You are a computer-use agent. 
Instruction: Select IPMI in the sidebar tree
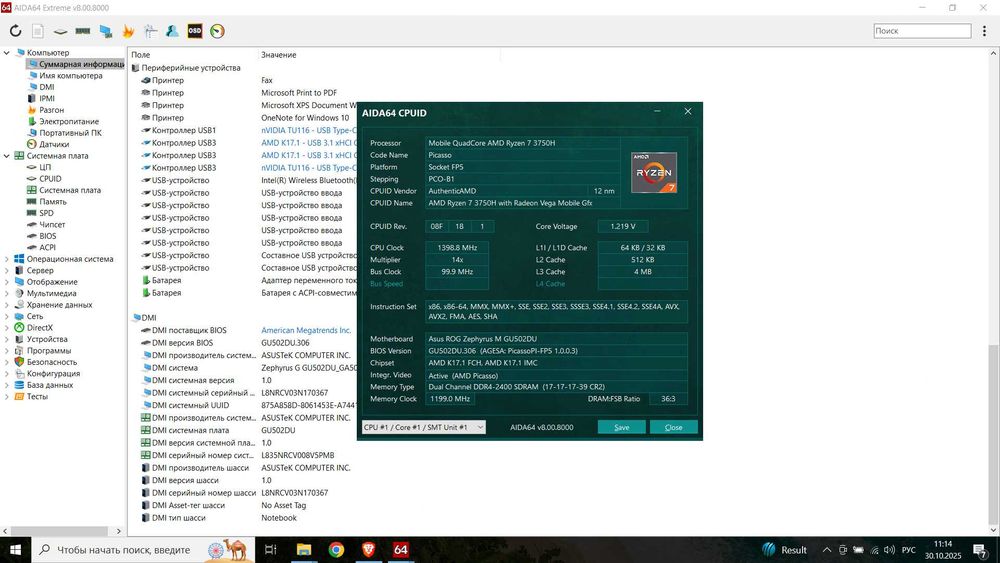(x=47, y=98)
